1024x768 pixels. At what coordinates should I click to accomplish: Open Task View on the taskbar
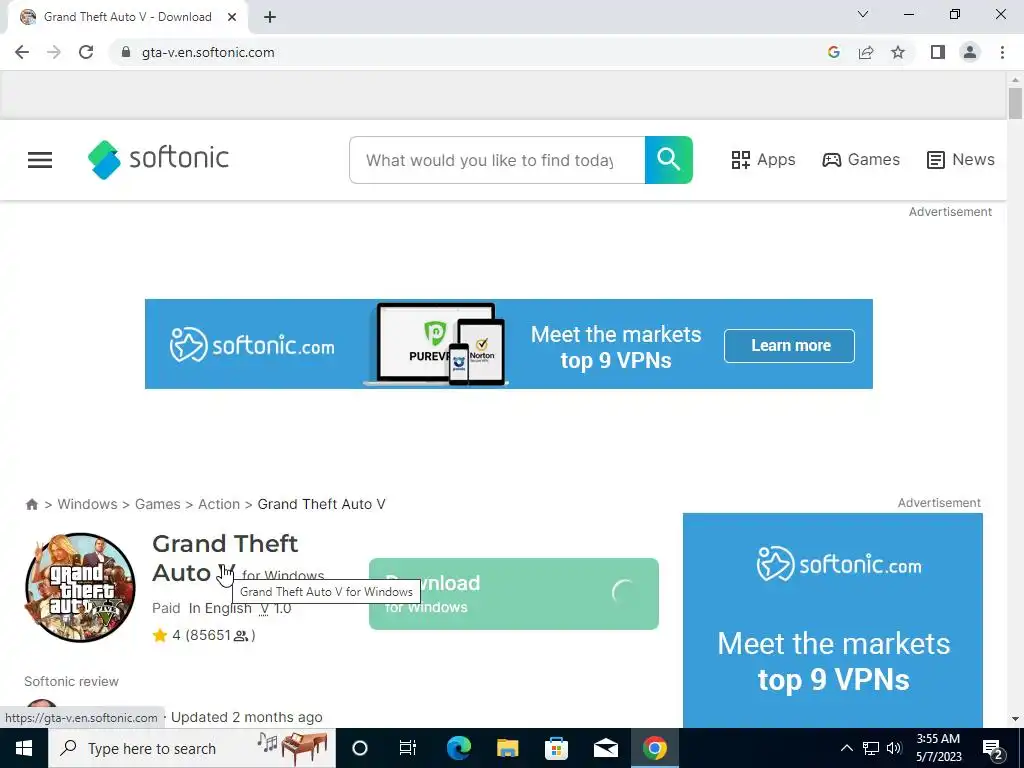click(x=408, y=748)
